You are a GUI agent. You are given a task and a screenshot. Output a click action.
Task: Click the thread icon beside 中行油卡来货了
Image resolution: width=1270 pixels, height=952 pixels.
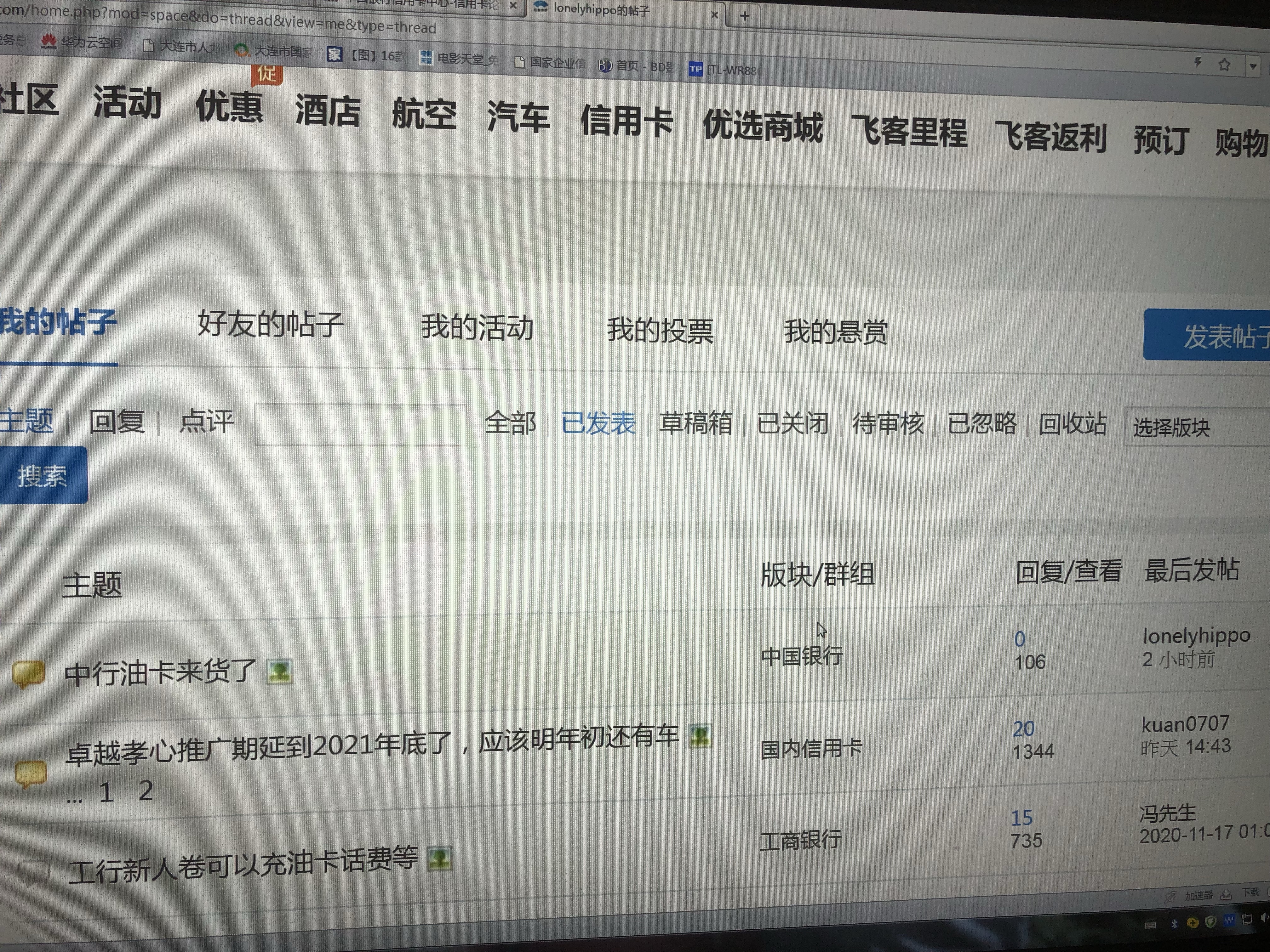28,674
